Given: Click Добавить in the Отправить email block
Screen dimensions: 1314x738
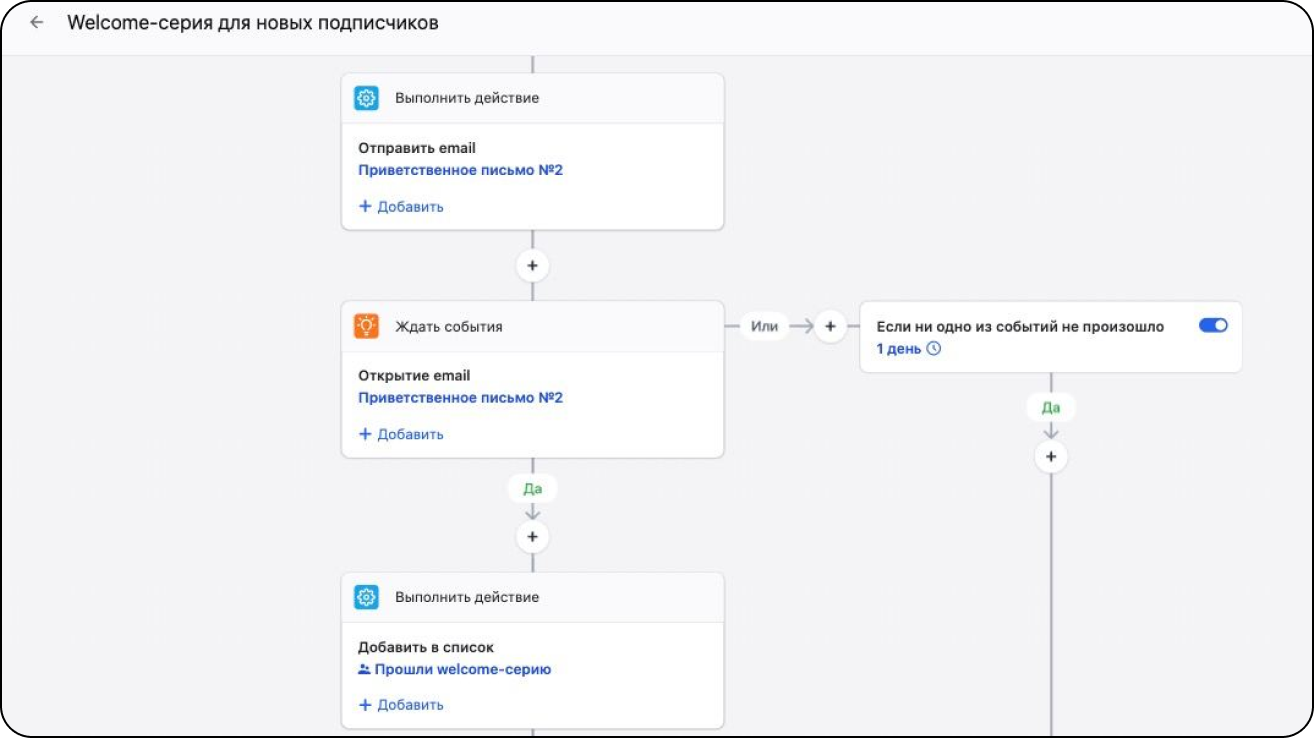Looking at the screenshot, I should point(401,207).
